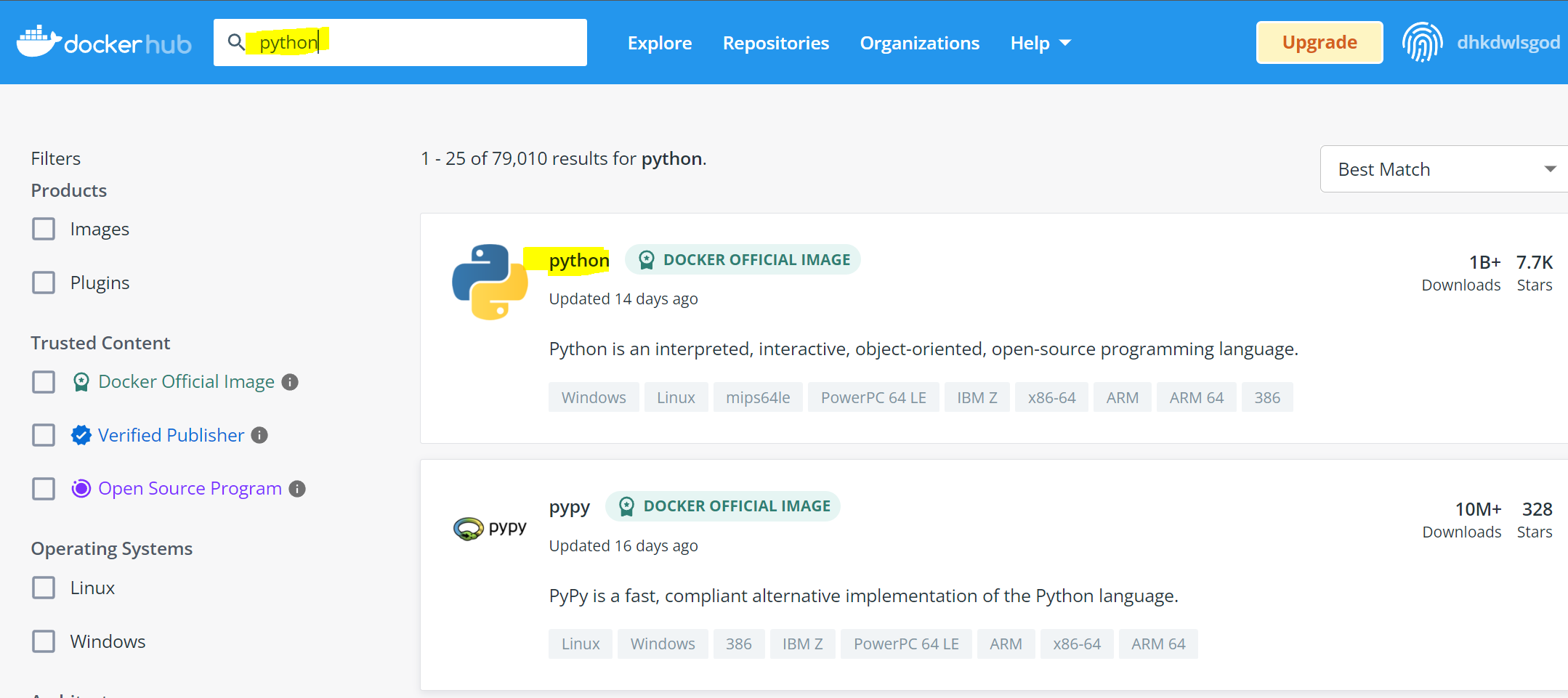The width and height of the screenshot is (1568, 698).
Task: Click the ARM tag on python result
Action: (1123, 397)
